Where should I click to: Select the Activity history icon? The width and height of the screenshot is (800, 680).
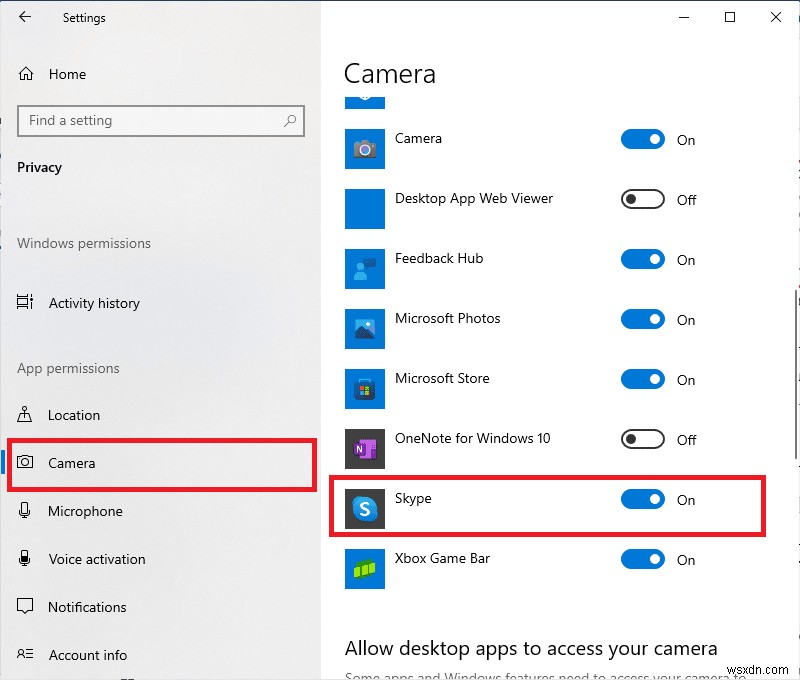coord(24,302)
